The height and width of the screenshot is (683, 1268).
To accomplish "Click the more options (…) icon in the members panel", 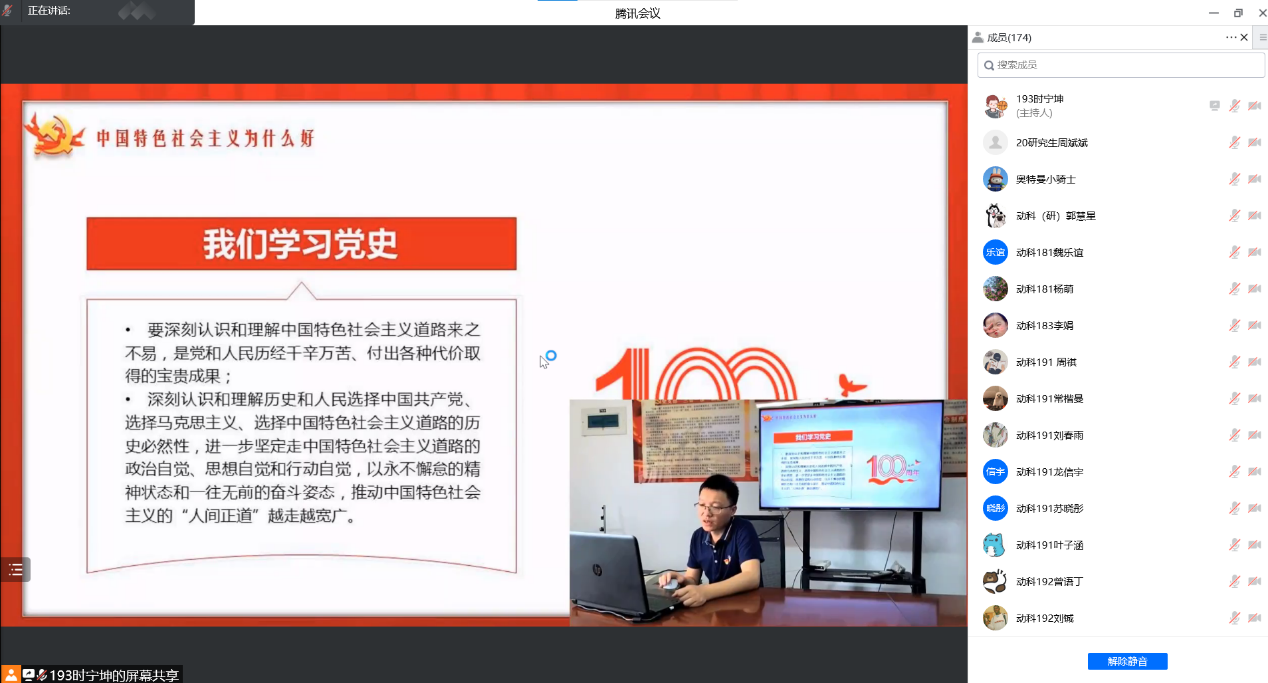I will coord(1231,37).
